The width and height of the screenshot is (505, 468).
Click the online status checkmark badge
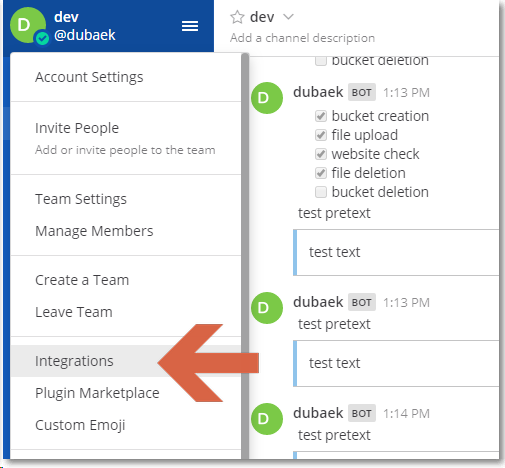(x=42, y=39)
